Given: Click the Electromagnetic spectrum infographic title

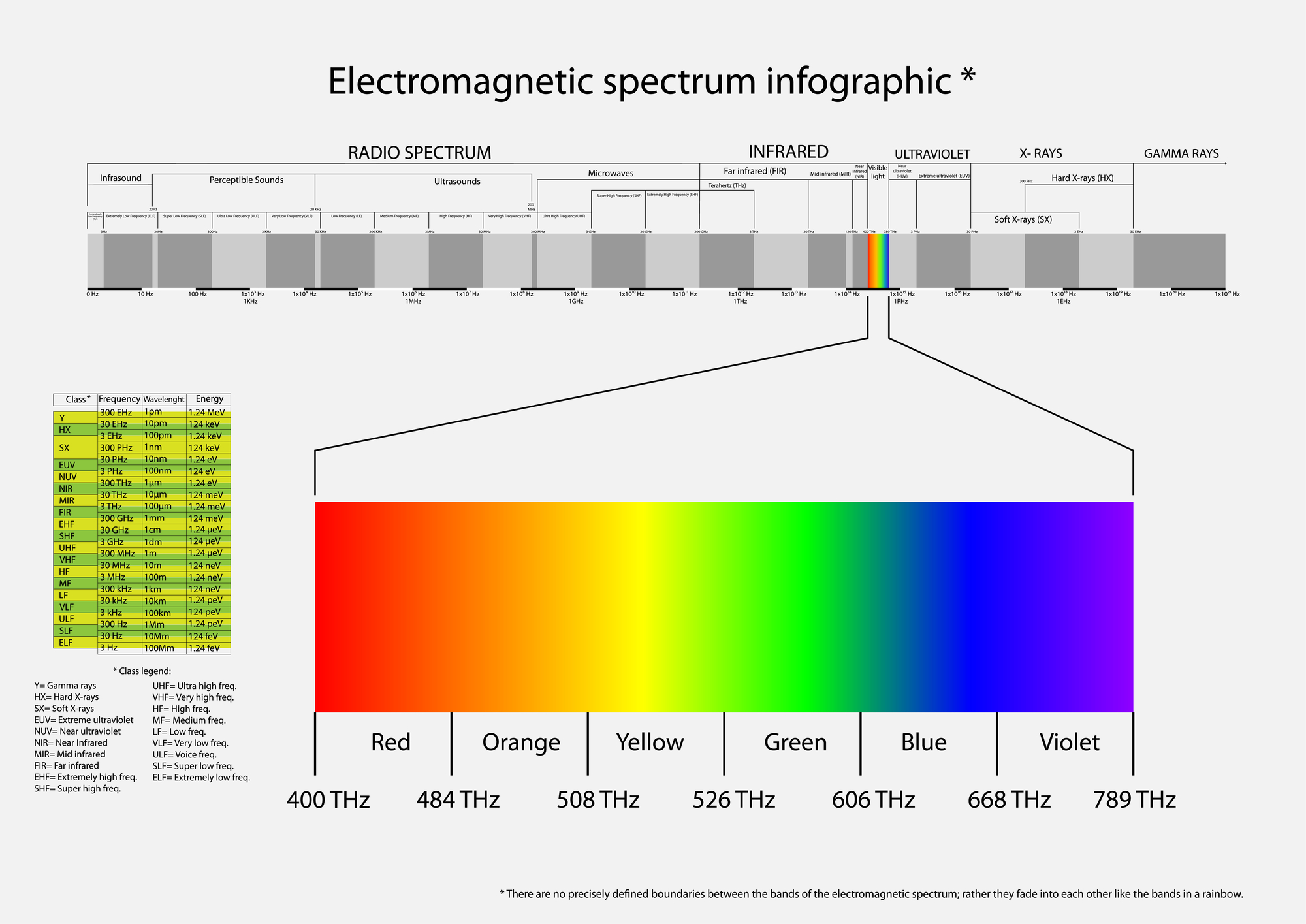Looking at the screenshot, I should click(x=651, y=82).
